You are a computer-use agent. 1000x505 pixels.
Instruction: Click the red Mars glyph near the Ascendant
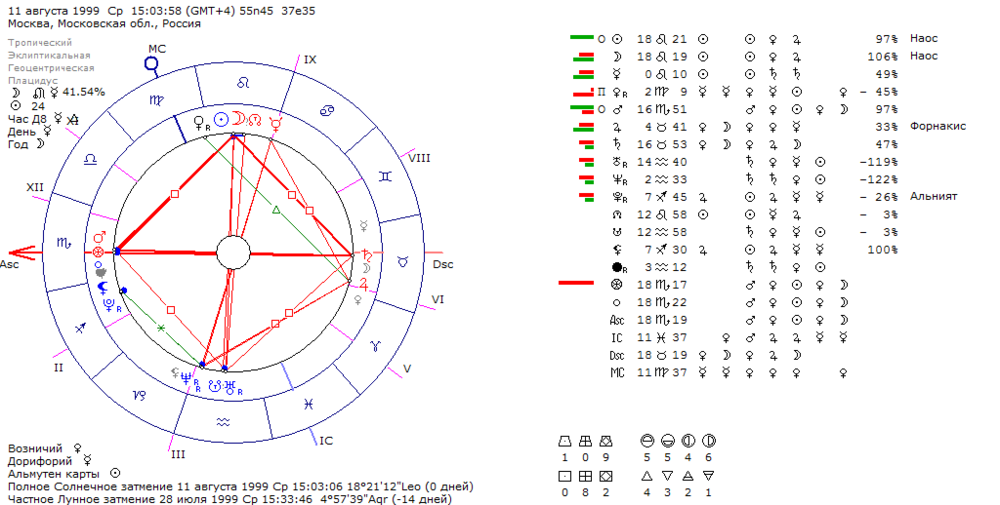99,239
